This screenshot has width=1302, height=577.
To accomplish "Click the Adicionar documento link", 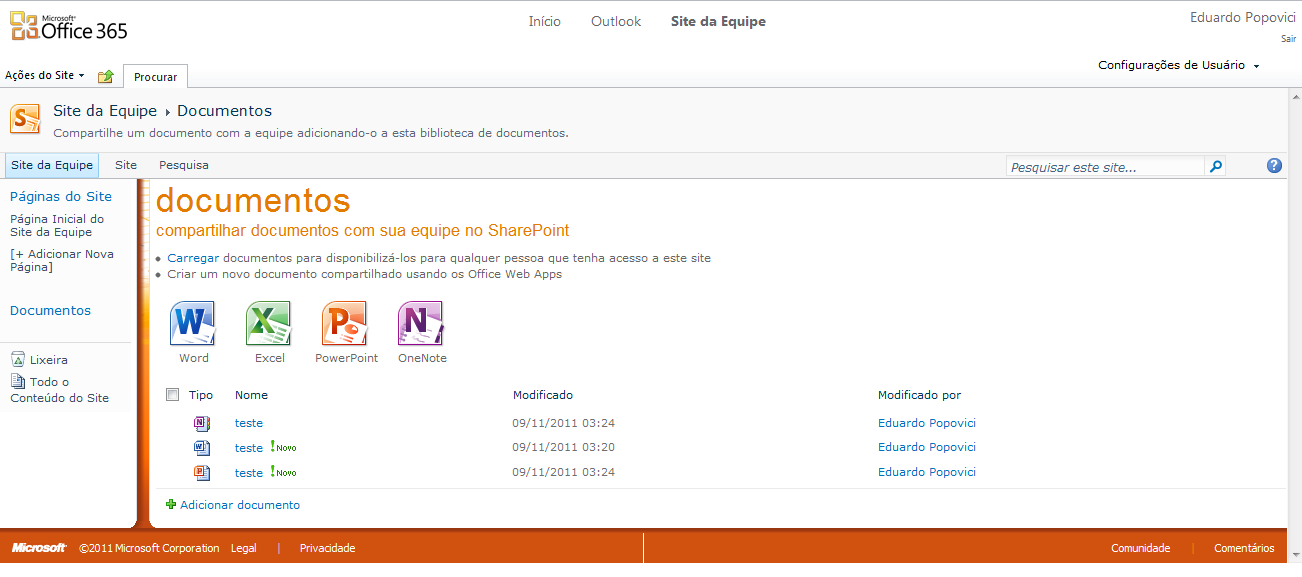I will [x=240, y=505].
